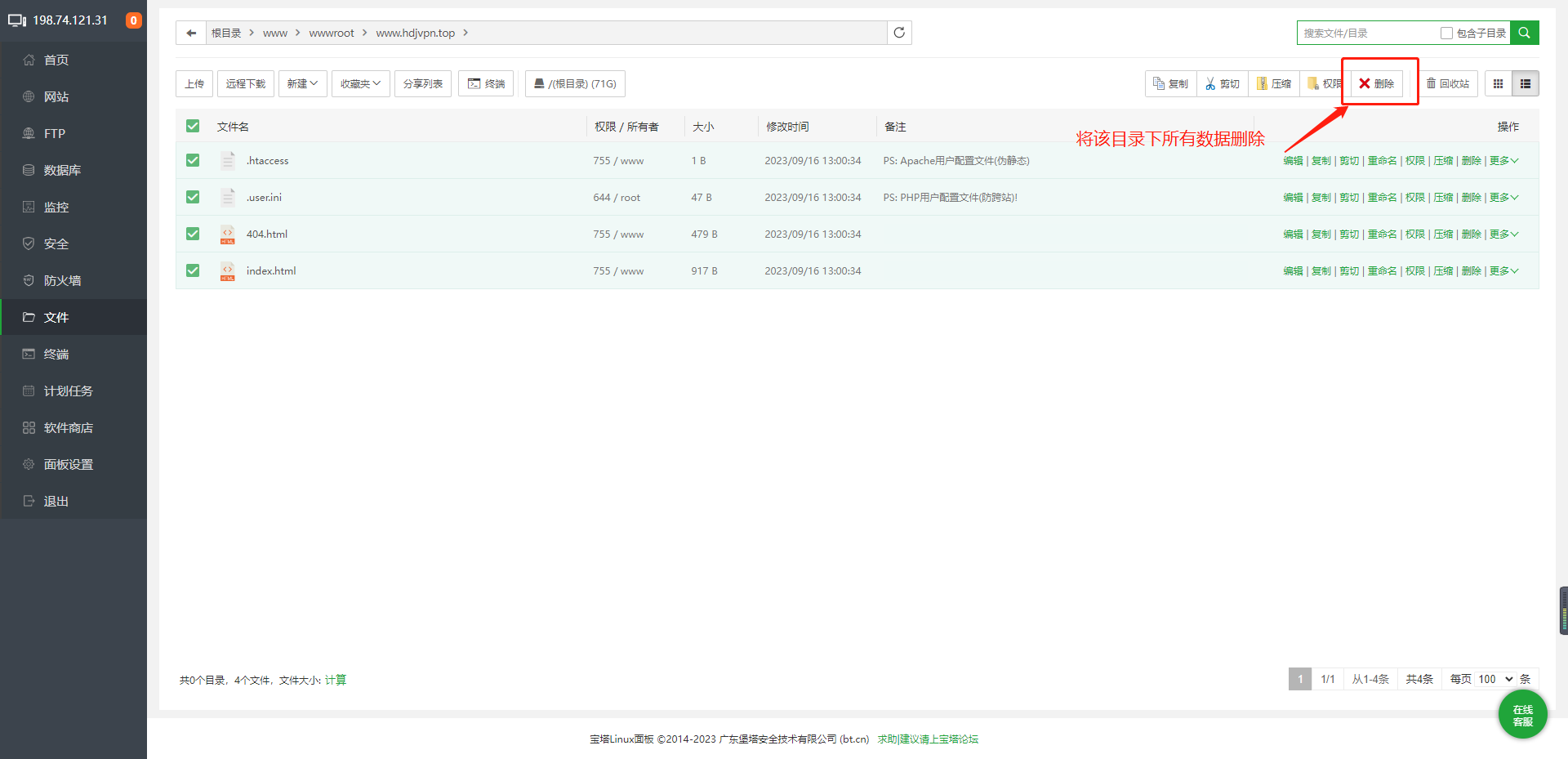Expand the 新建 new dropdown
Image resolution: width=1568 pixels, height=759 pixels.
pos(302,83)
